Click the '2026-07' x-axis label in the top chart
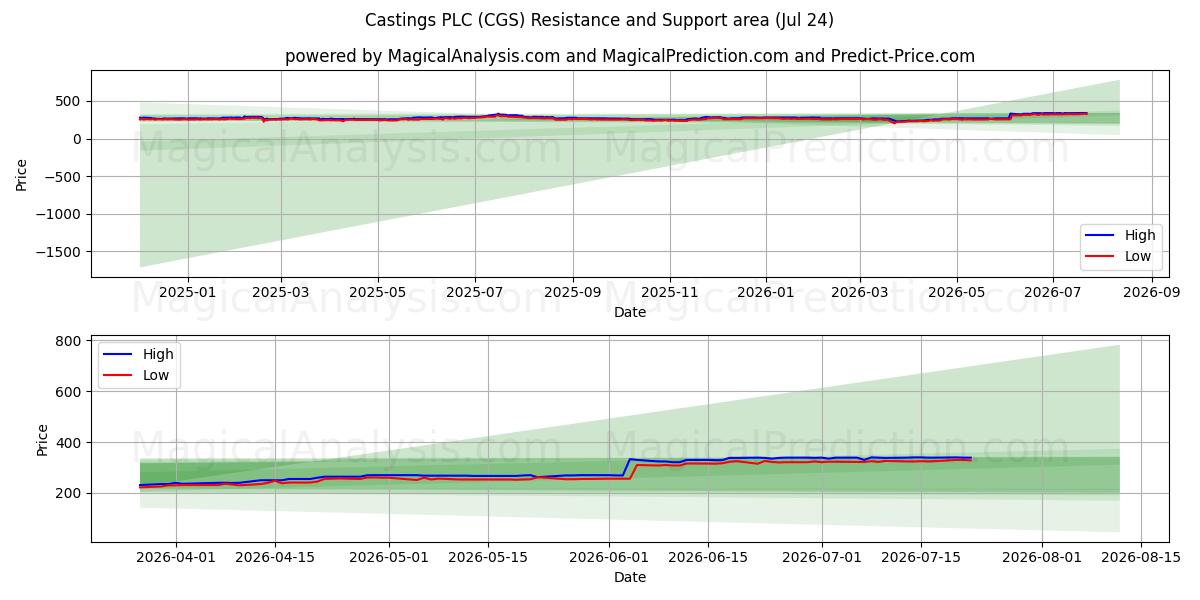Screen dimensions: 1200x600 pyautogui.click(x=1052, y=293)
